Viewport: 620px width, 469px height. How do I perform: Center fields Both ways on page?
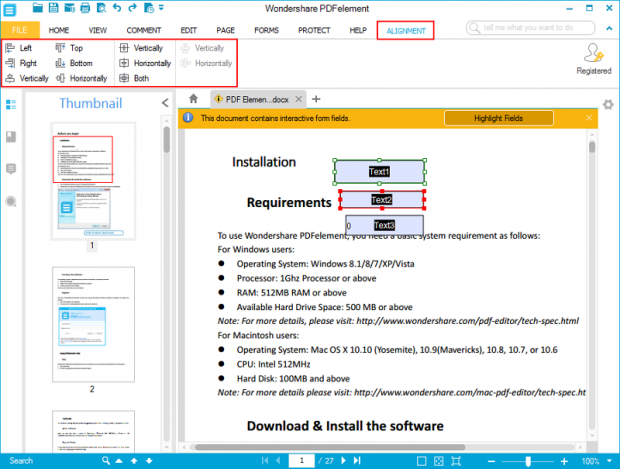(134, 78)
